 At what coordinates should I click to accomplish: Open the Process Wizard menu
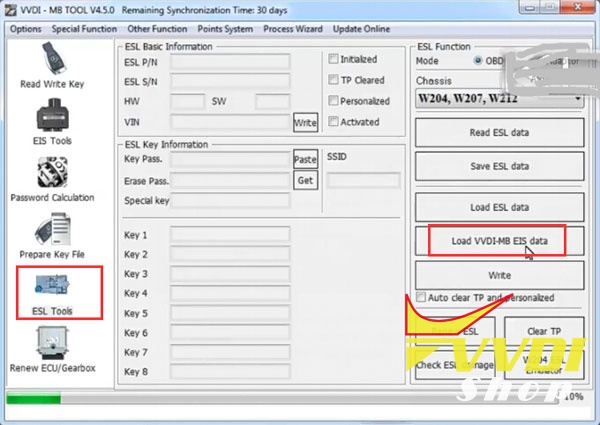(293, 29)
